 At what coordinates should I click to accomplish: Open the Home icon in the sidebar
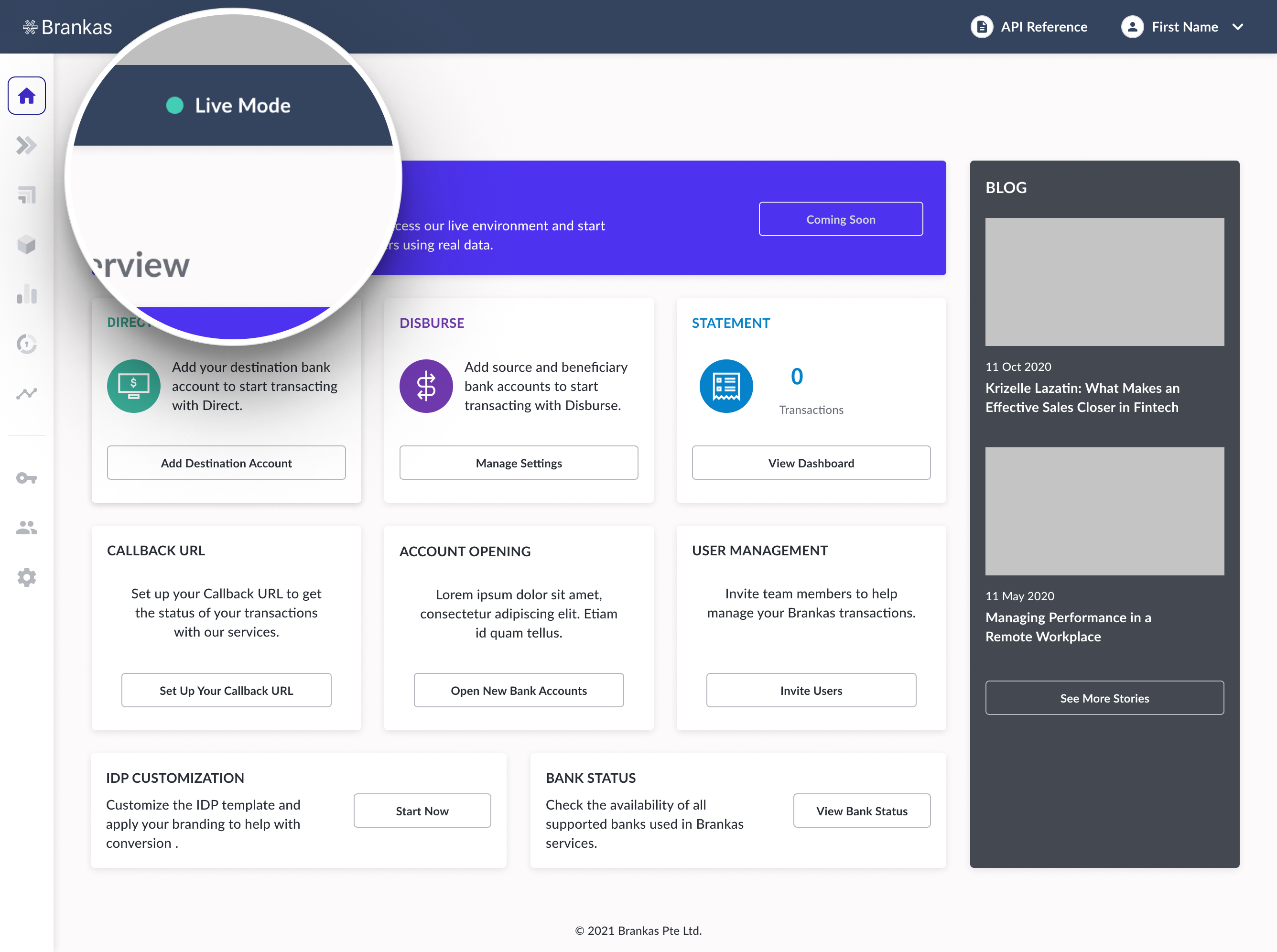pos(26,96)
